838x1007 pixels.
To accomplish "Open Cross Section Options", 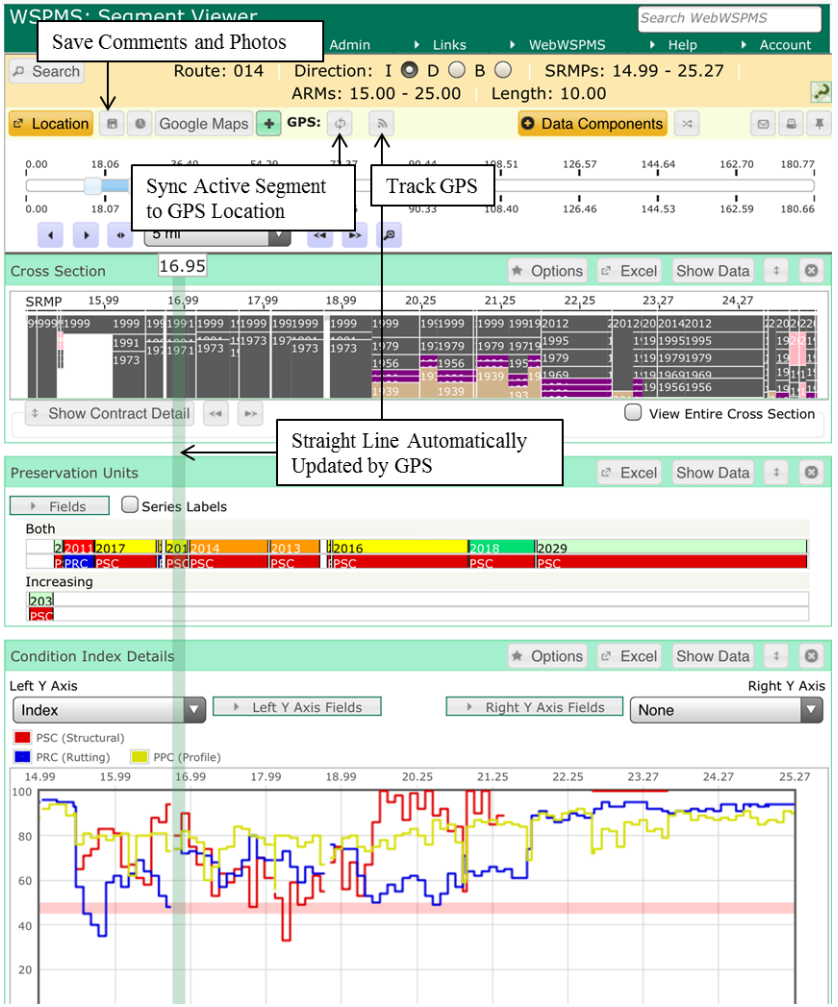I will point(547,271).
